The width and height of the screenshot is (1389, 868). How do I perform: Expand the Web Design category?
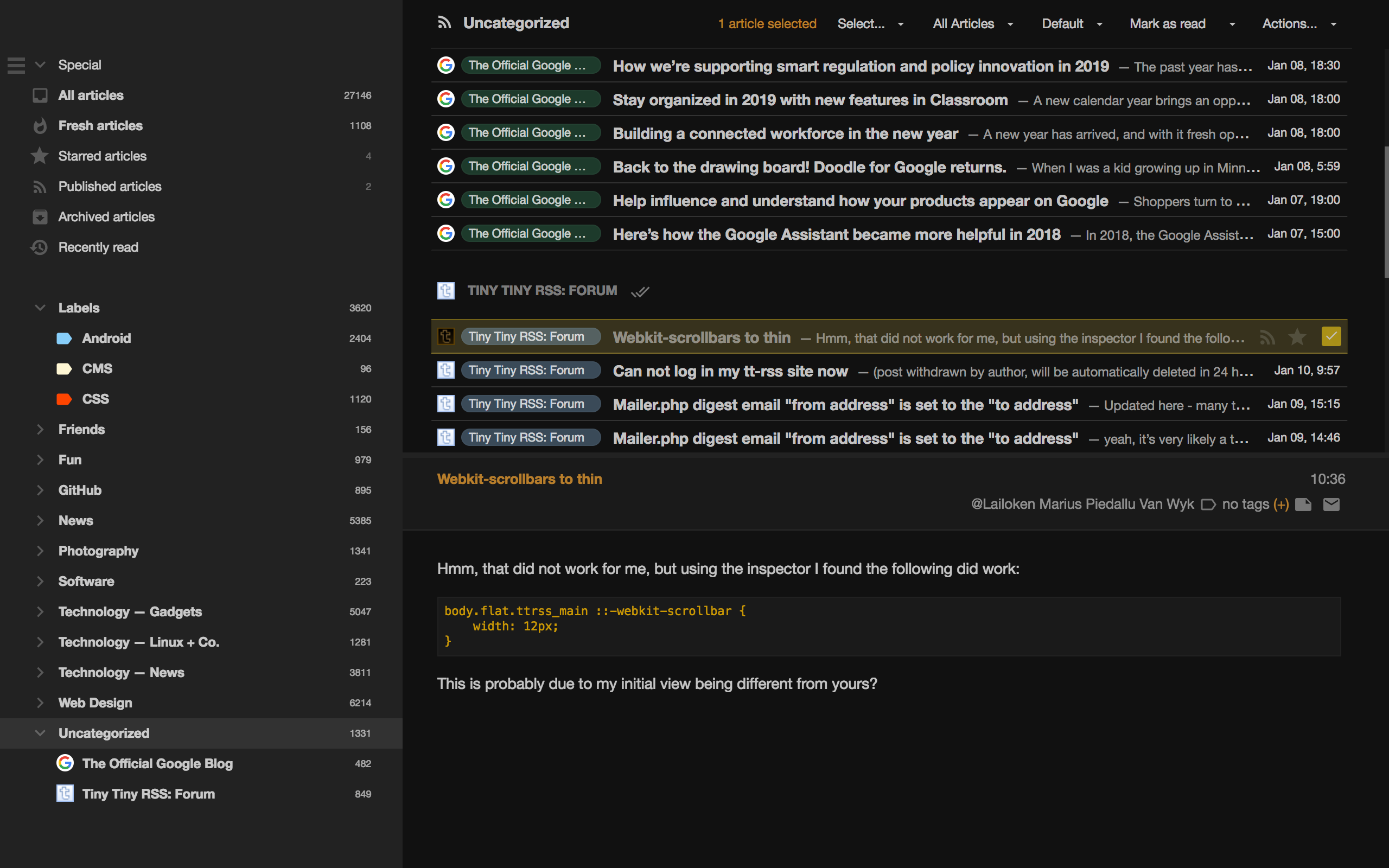click(x=40, y=704)
